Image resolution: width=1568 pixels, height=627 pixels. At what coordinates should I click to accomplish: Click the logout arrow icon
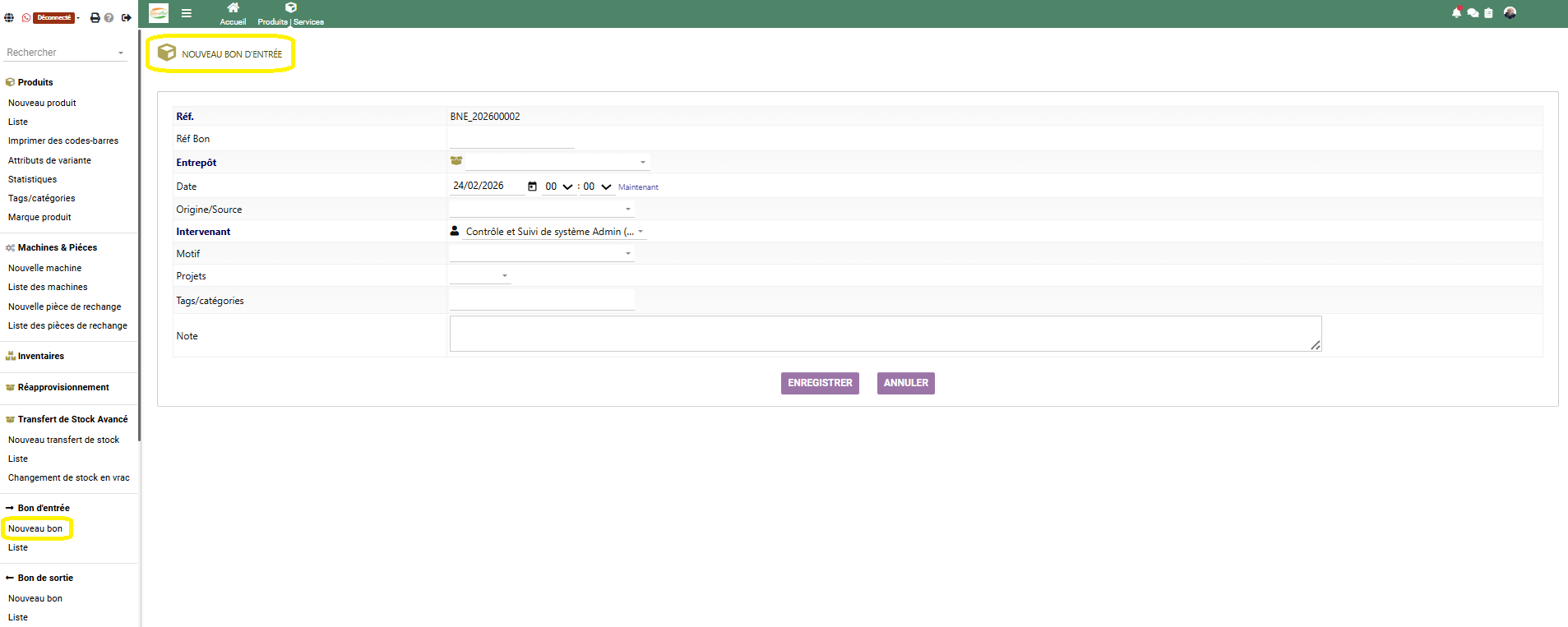[x=127, y=17]
